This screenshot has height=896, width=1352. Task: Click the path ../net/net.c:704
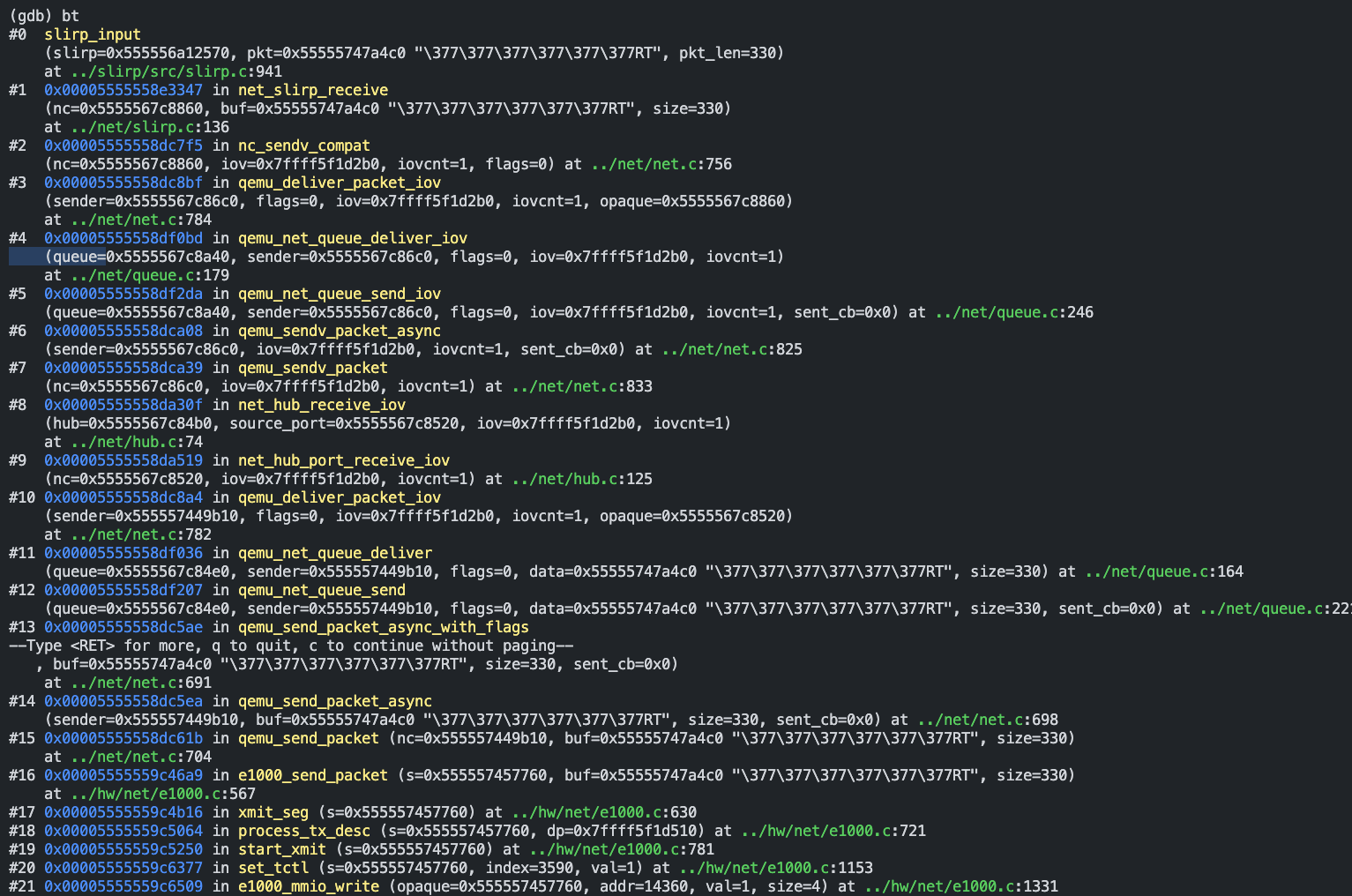(x=141, y=757)
